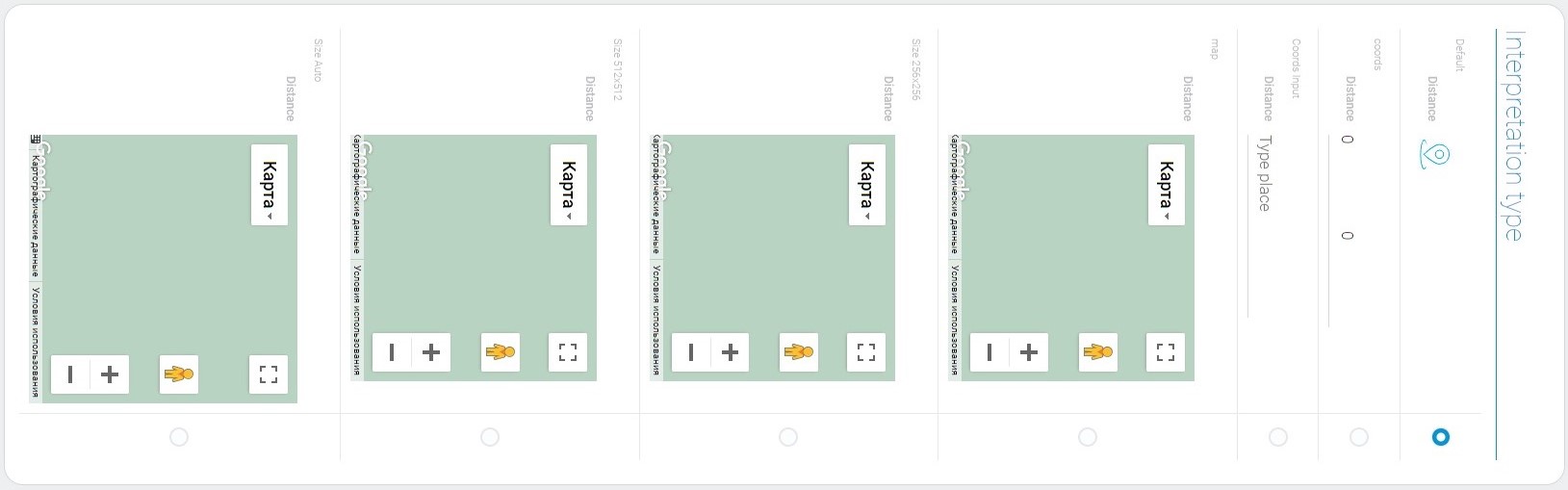This screenshot has height=490, width=1568.
Task: Zoom in on the Size Auto map
Action: point(110,374)
